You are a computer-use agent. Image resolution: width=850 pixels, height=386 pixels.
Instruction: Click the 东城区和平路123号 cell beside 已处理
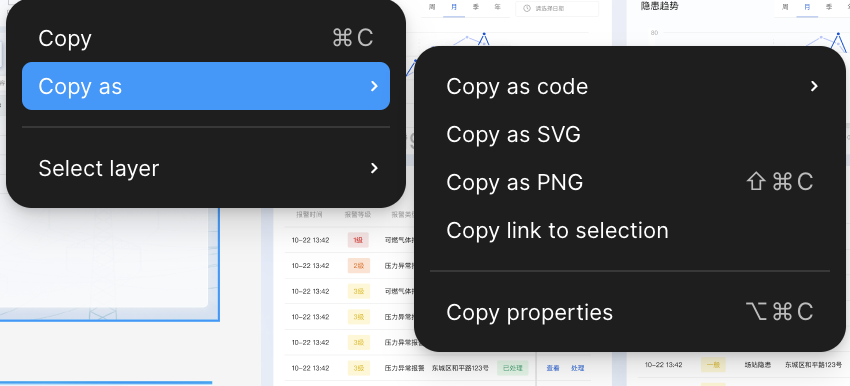click(460, 368)
